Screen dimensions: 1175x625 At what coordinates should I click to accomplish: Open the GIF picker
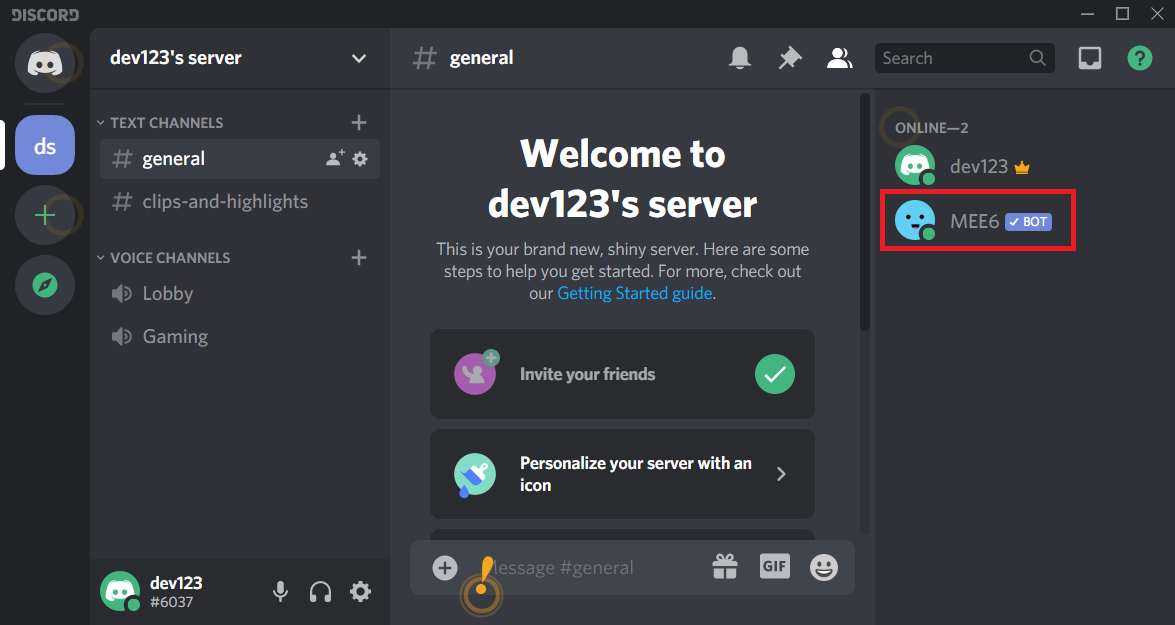774,567
